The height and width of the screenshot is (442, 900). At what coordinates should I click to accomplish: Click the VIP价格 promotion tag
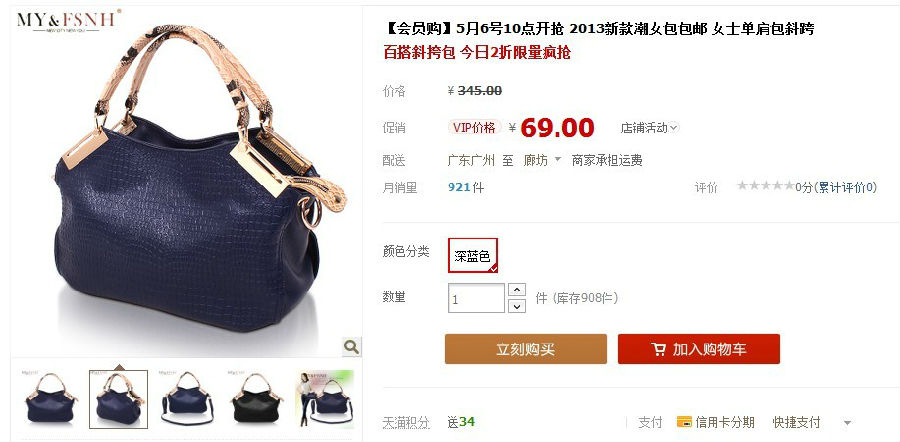coord(474,127)
